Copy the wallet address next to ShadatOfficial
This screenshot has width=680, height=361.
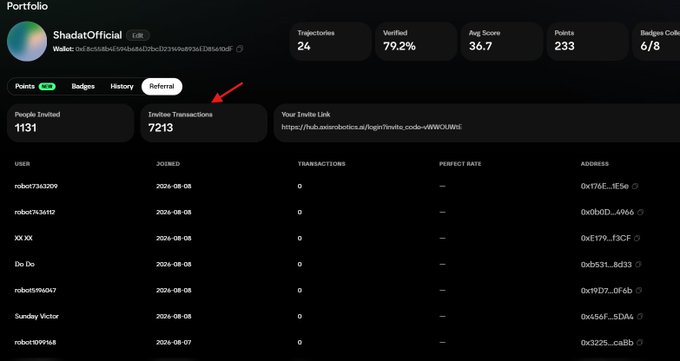239,49
